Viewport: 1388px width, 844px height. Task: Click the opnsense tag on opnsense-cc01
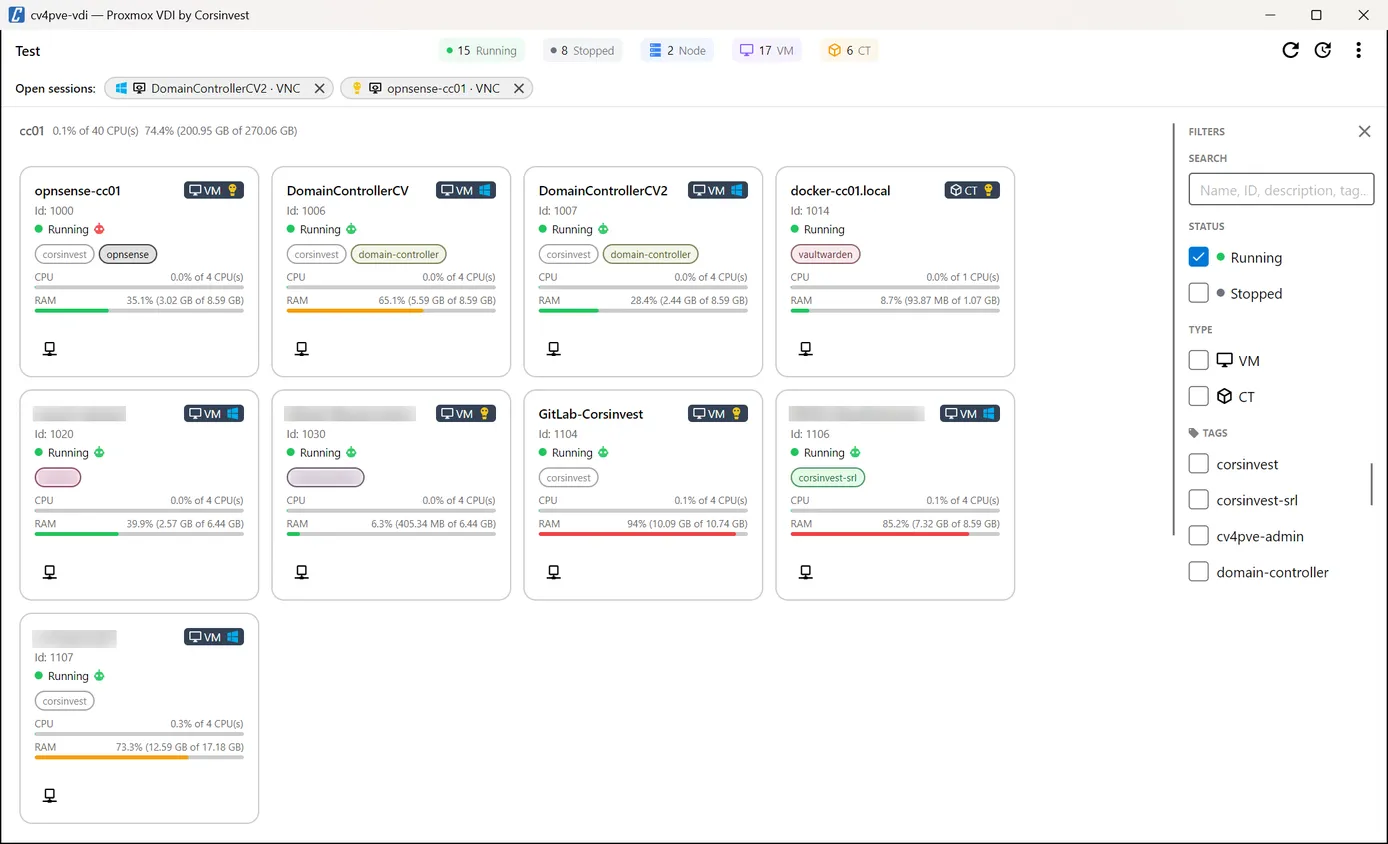point(128,254)
